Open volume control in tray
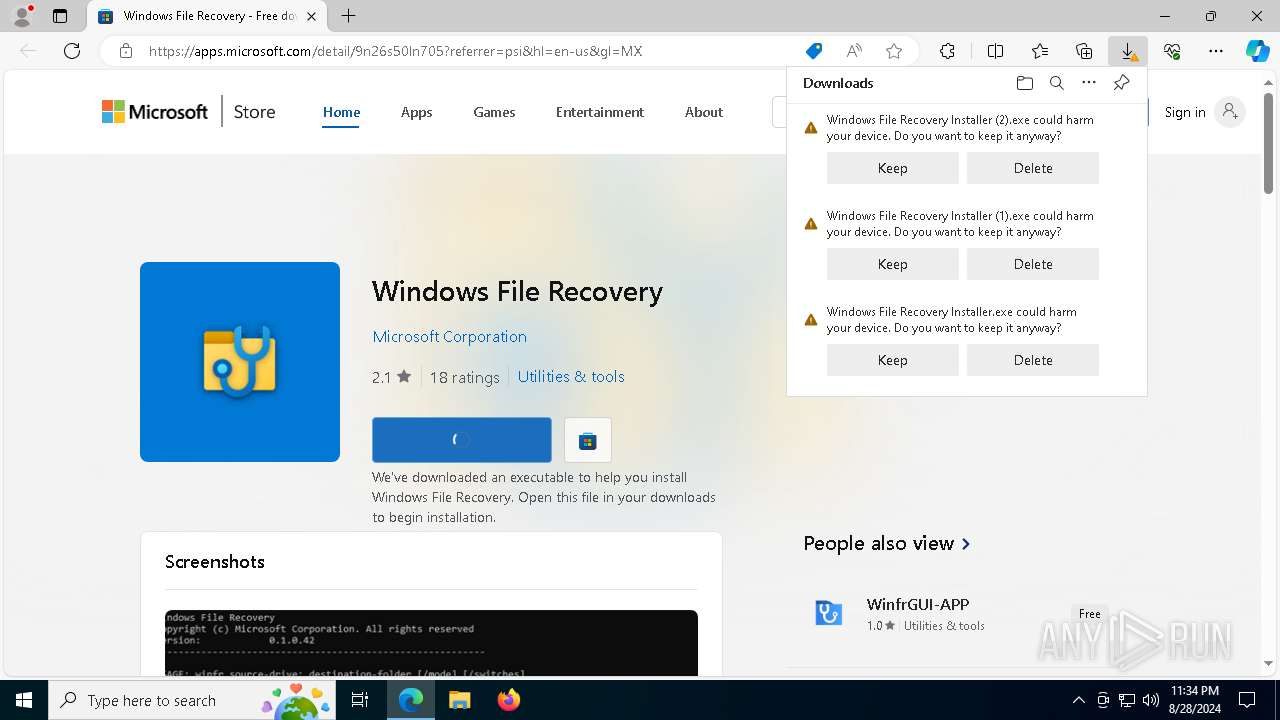Image resolution: width=1280 pixels, height=720 pixels. tap(1150, 700)
